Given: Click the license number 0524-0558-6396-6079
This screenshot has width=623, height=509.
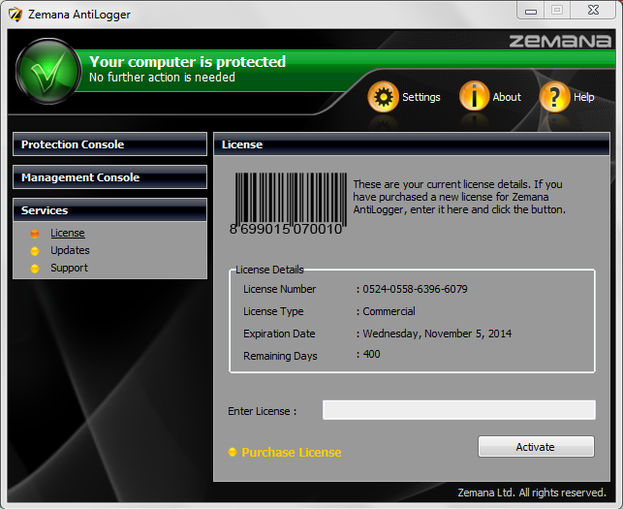Looking at the screenshot, I should [x=415, y=289].
